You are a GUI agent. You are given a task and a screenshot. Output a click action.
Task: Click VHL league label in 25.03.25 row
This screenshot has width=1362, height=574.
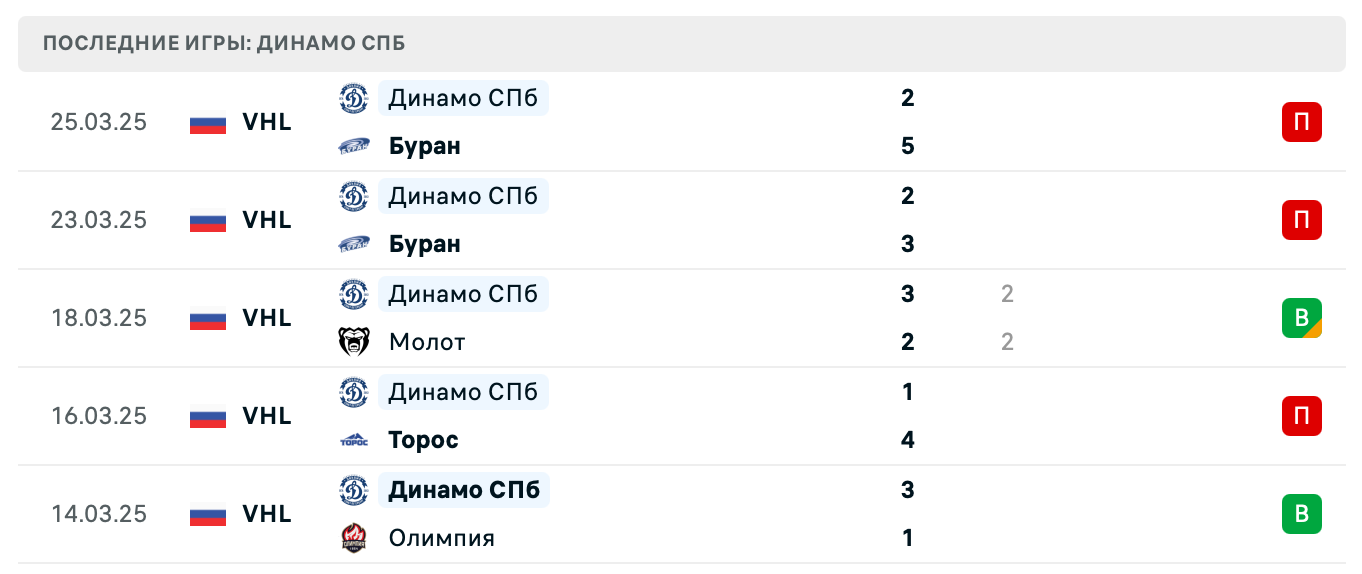[267, 122]
